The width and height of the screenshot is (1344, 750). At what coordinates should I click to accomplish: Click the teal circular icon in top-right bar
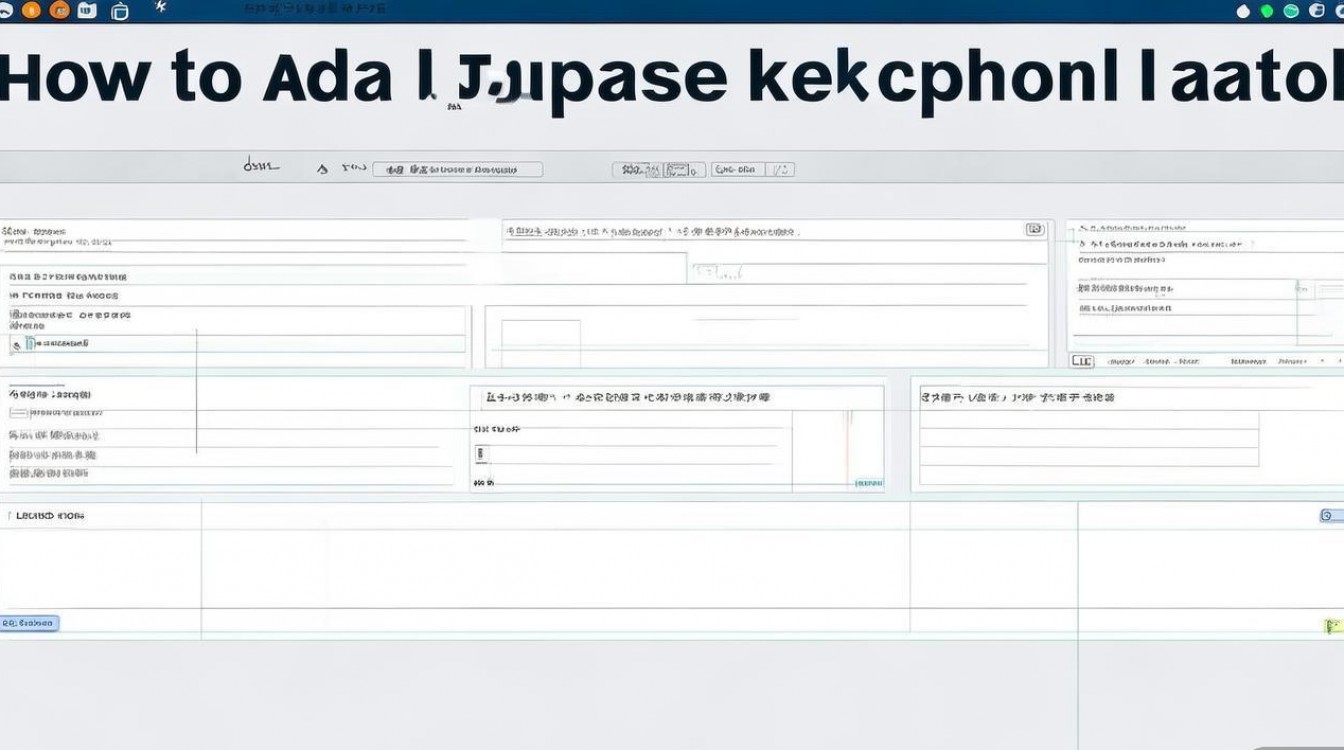pos(1290,11)
